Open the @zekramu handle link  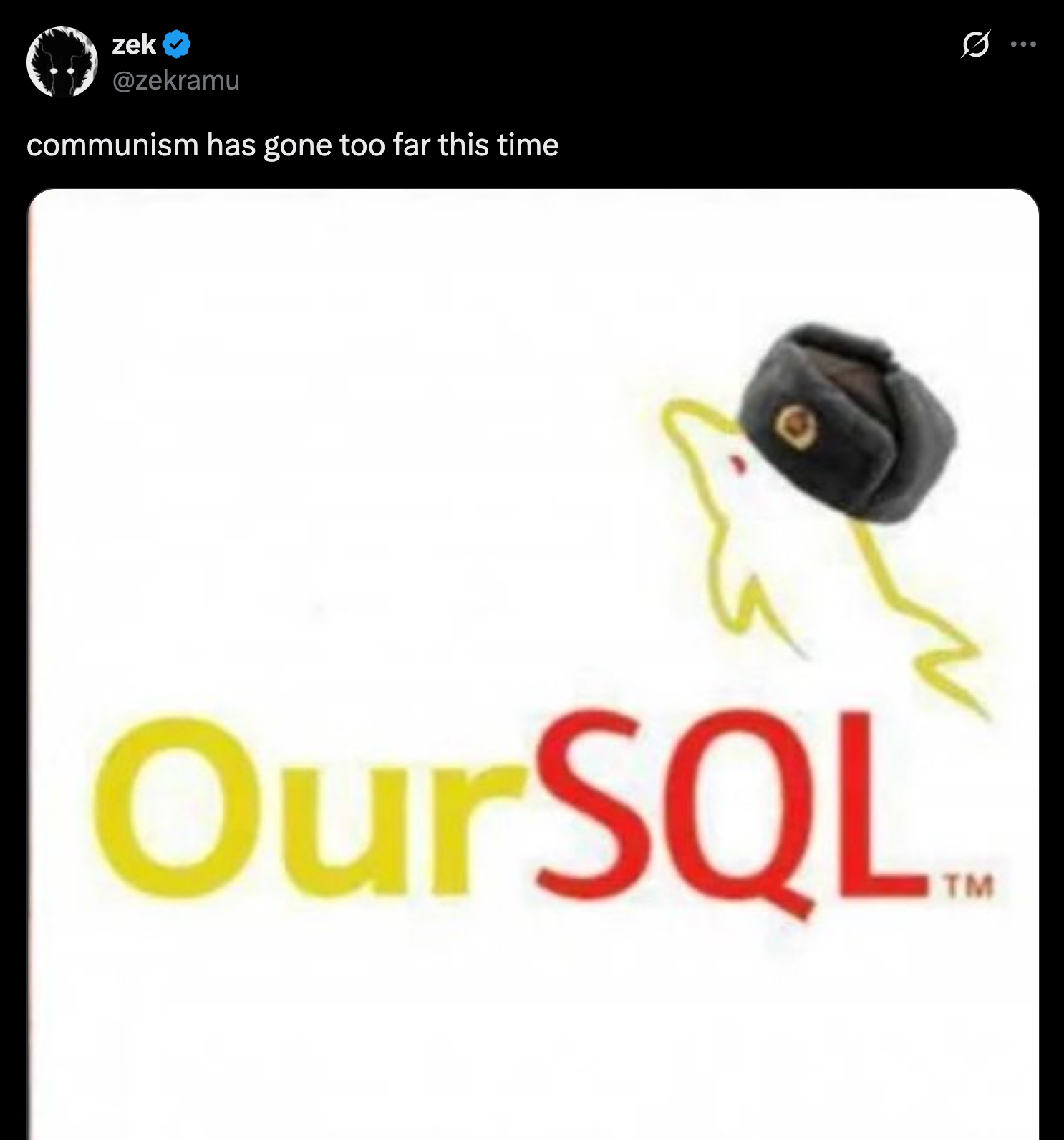coord(176,80)
